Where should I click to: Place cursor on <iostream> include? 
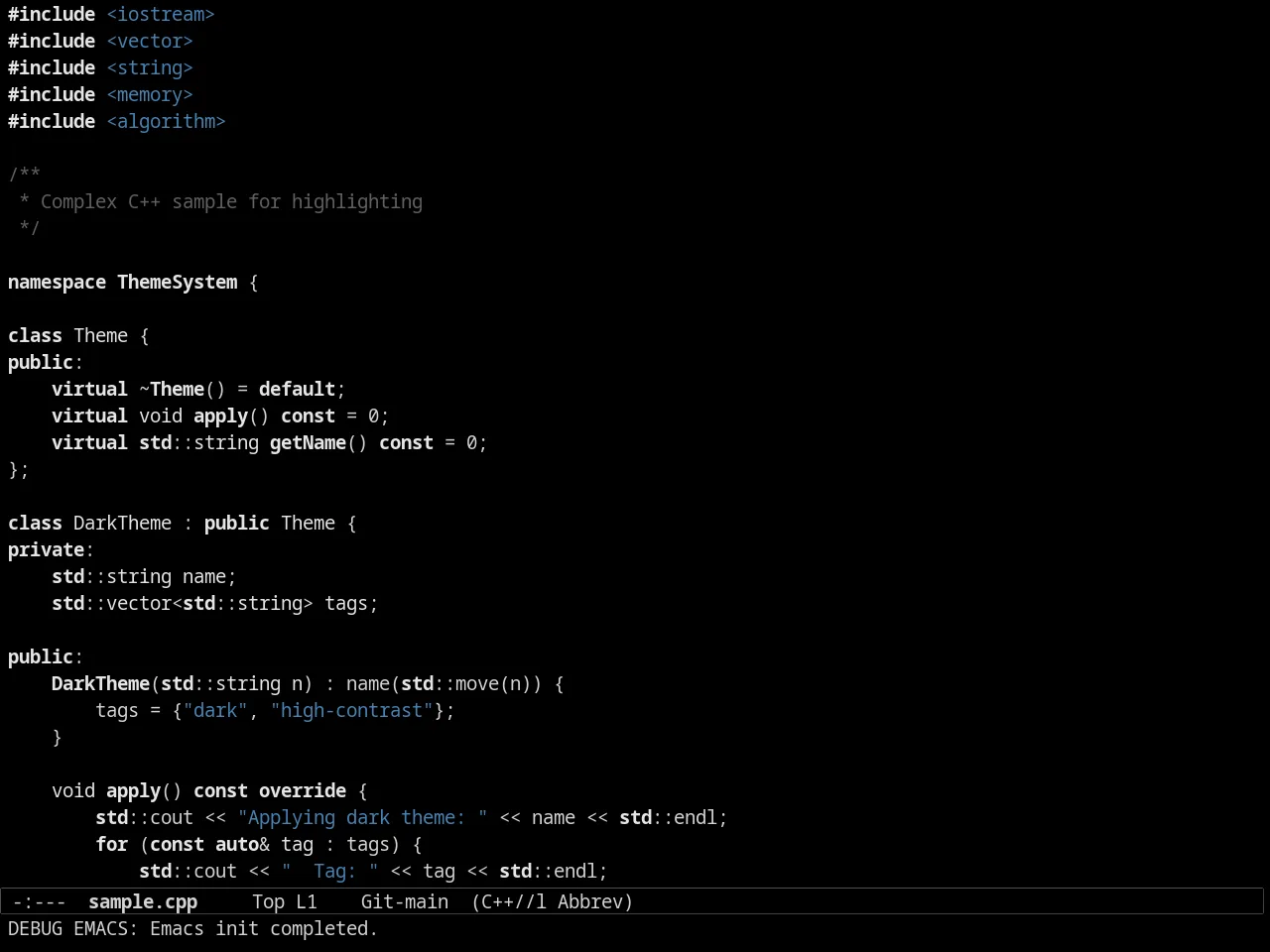click(x=161, y=14)
